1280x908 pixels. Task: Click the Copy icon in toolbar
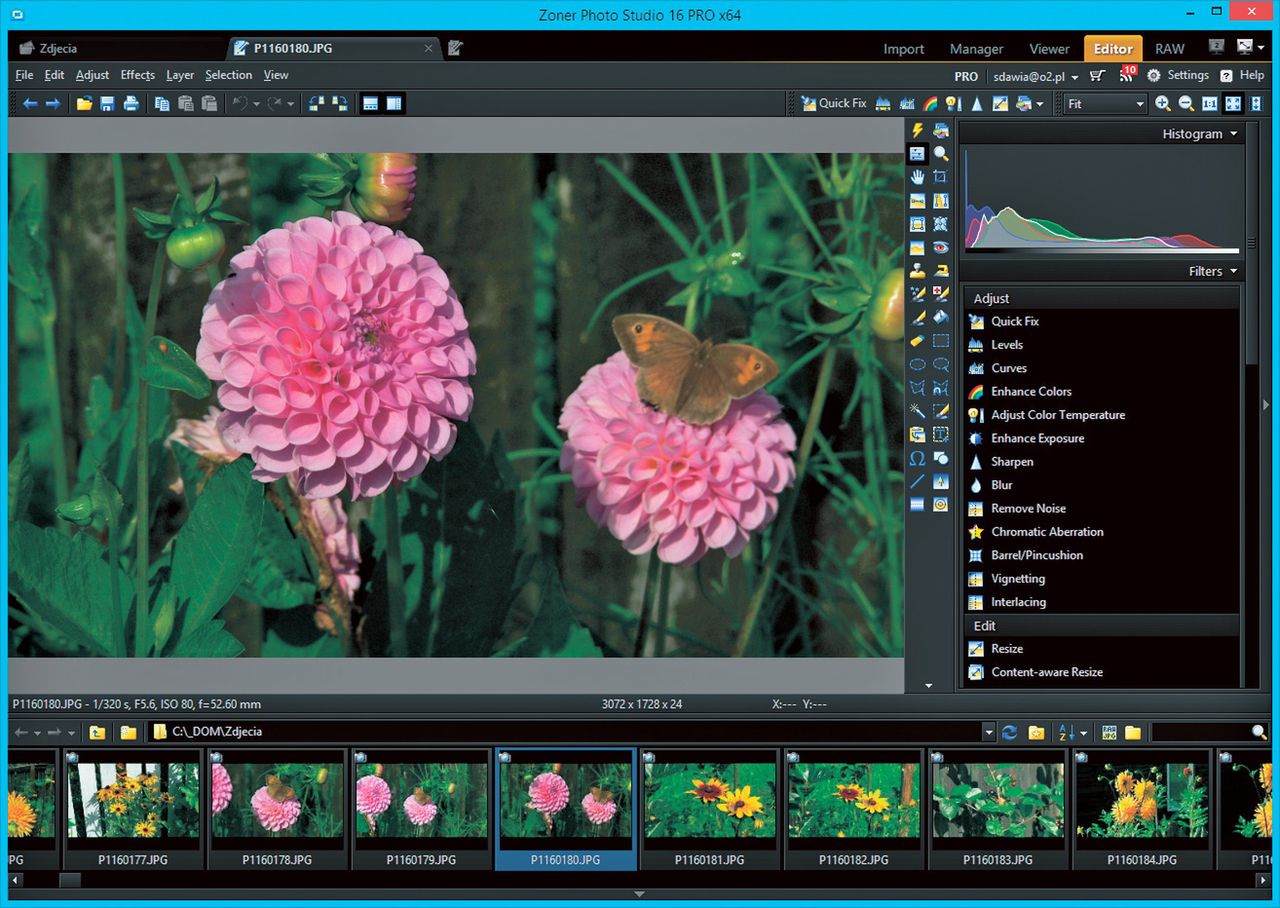[161, 103]
